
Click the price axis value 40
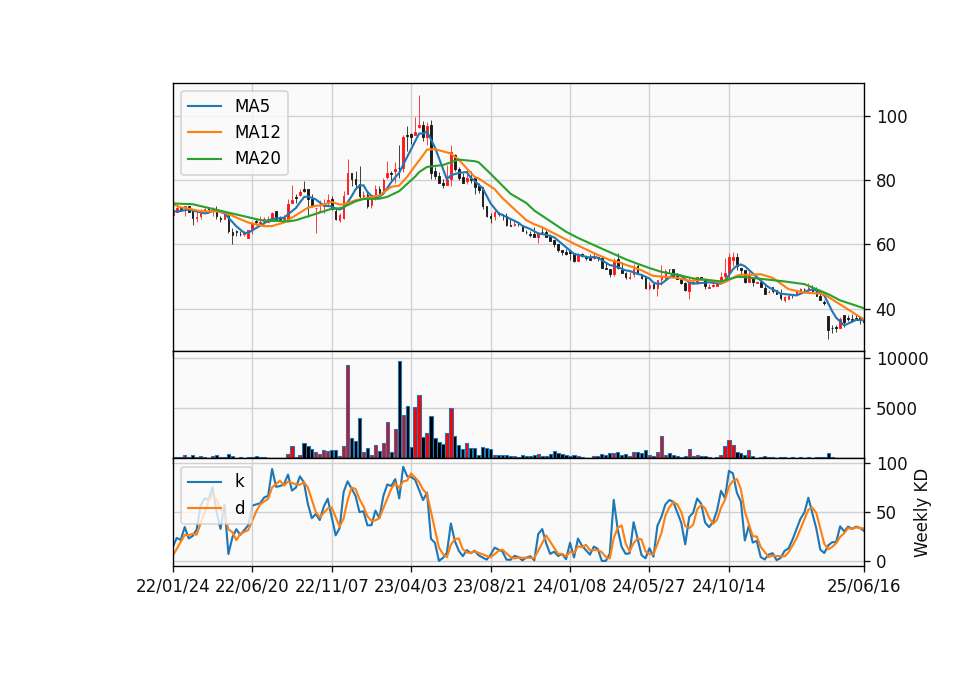tap(887, 310)
